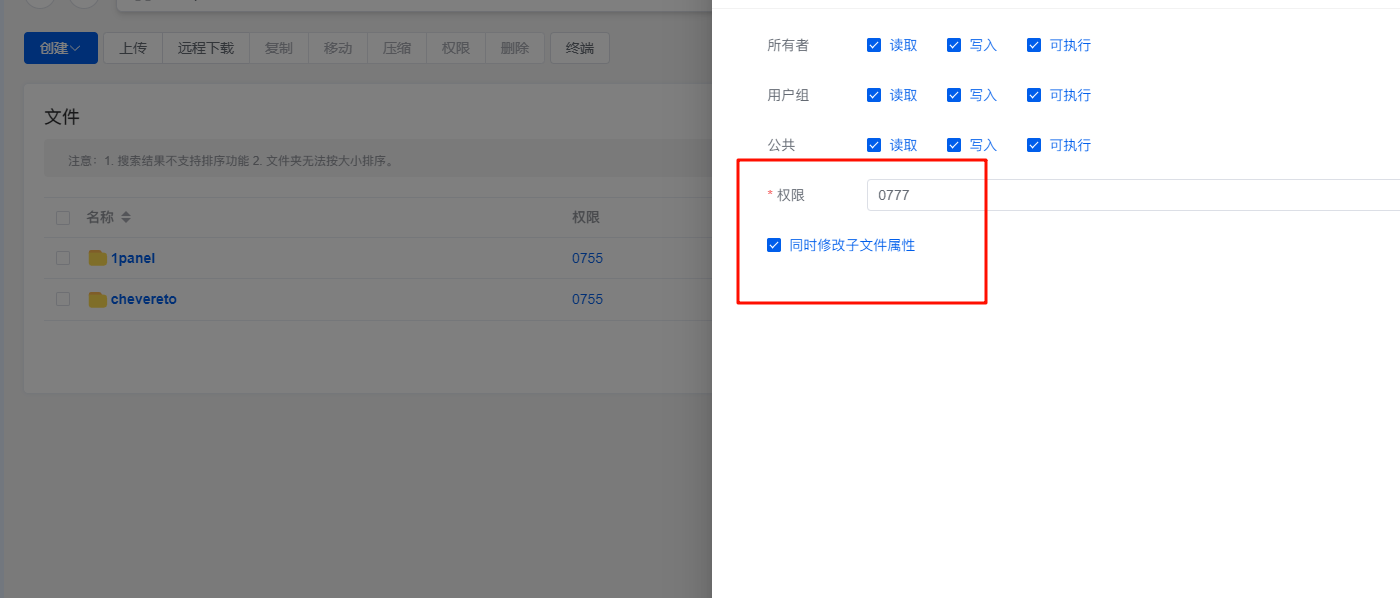1400x598 pixels.
Task: Click 0755 permission link for chevereto
Action: click(587, 299)
